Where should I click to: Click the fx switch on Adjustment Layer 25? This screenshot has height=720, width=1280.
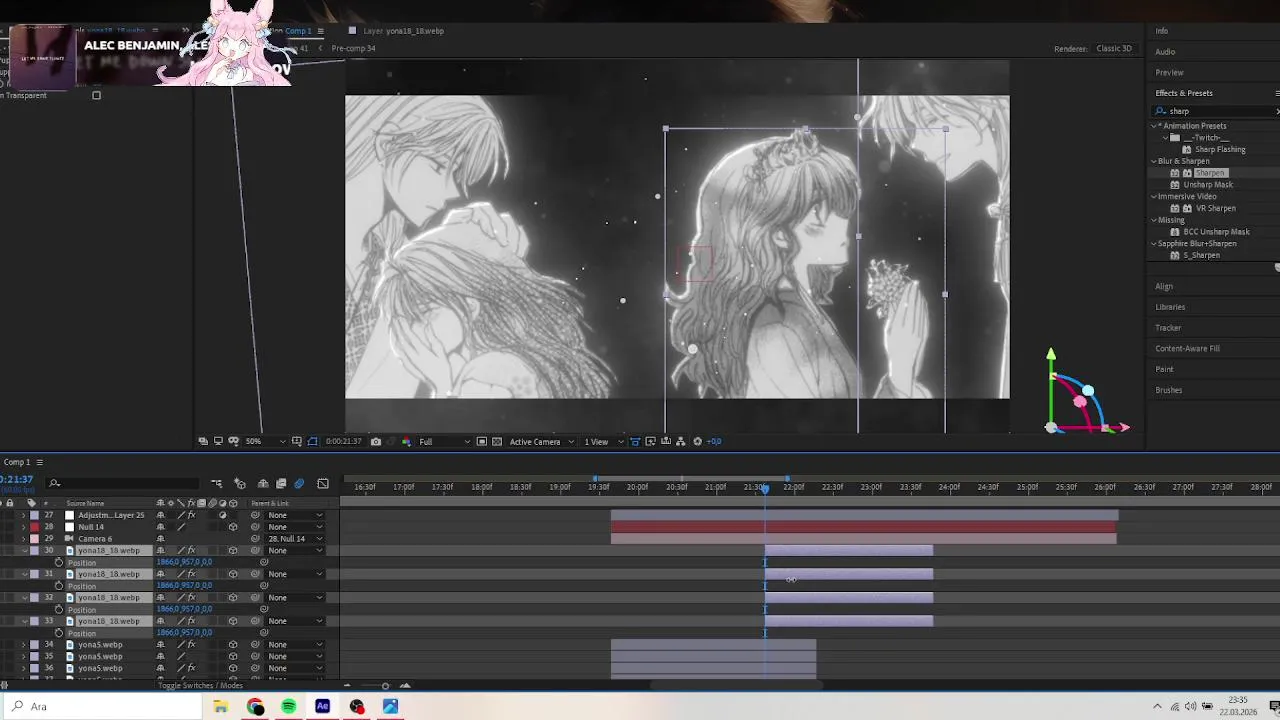191,515
